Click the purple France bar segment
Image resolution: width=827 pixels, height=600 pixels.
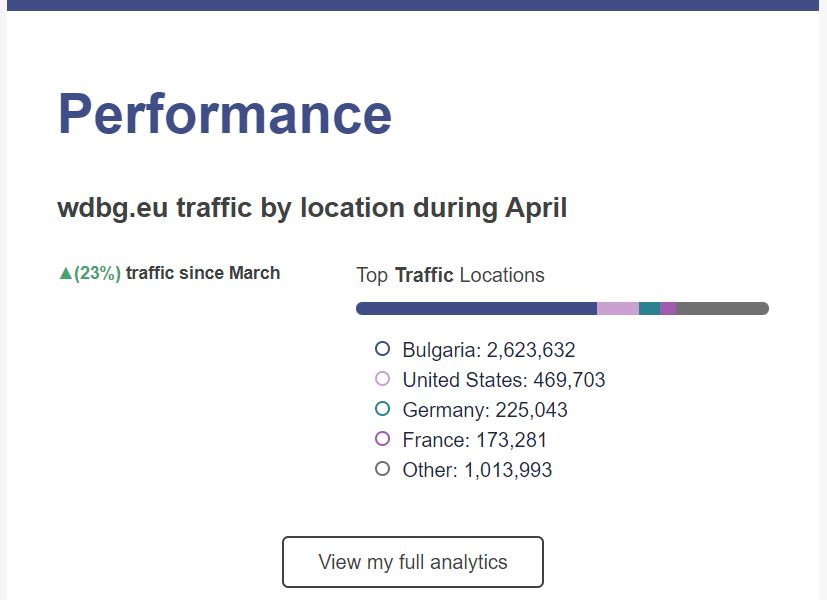click(x=668, y=308)
